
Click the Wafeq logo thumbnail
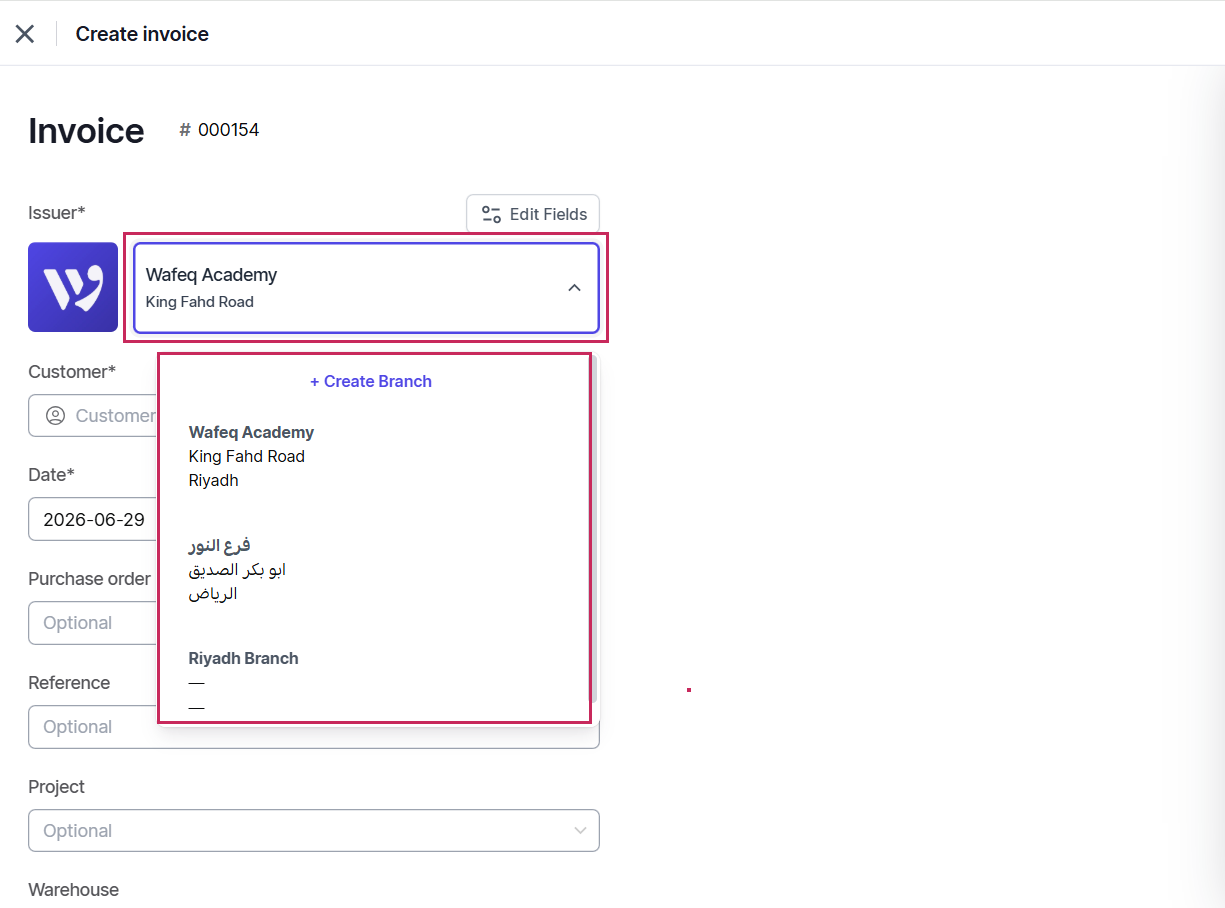(x=73, y=287)
